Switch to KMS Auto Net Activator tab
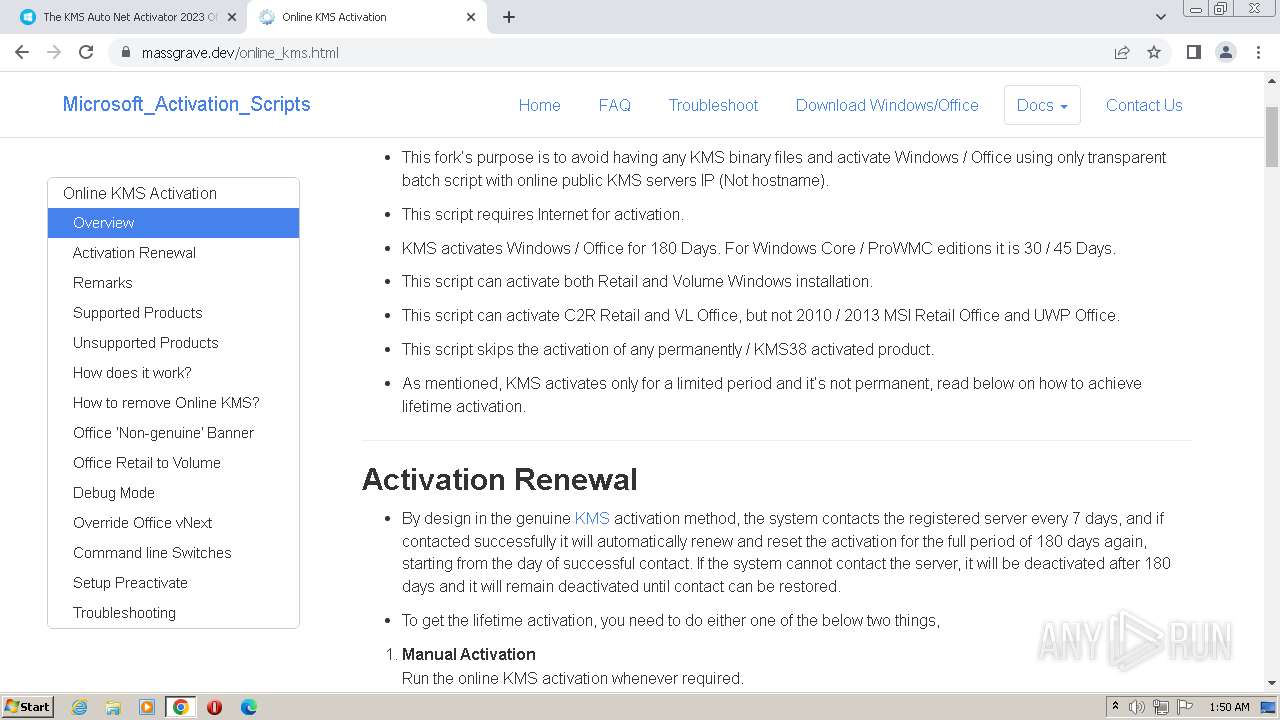The width and height of the screenshot is (1280, 720). 127,17
